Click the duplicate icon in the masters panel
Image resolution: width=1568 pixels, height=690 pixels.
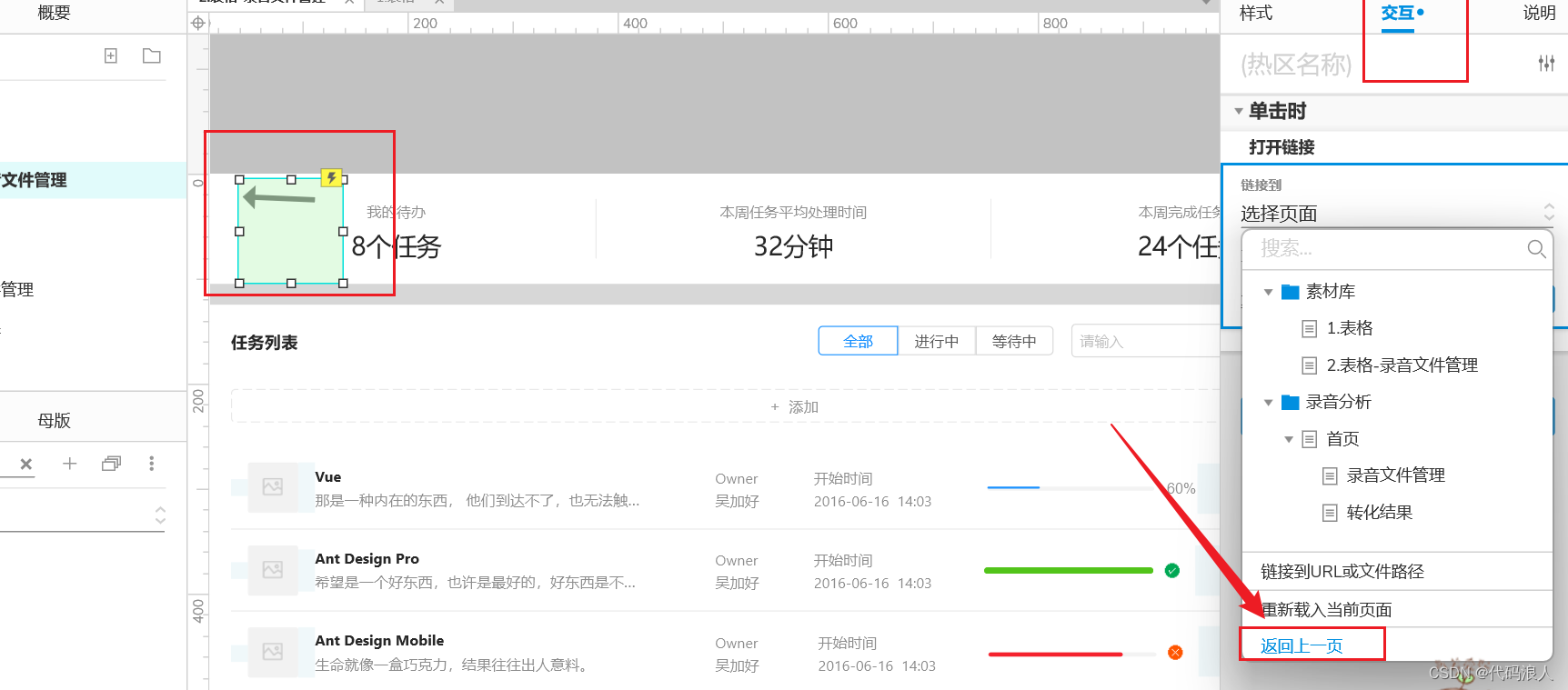click(x=111, y=464)
